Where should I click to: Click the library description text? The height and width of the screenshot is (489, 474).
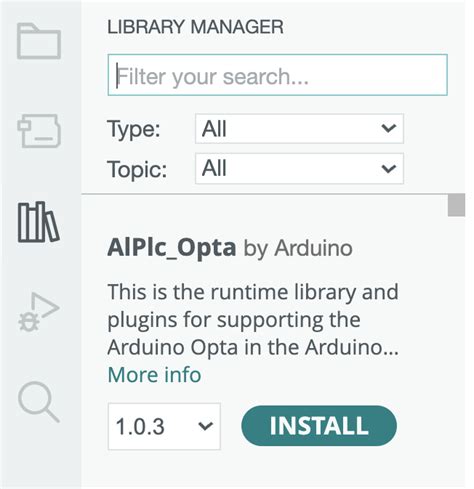coord(253,320)
